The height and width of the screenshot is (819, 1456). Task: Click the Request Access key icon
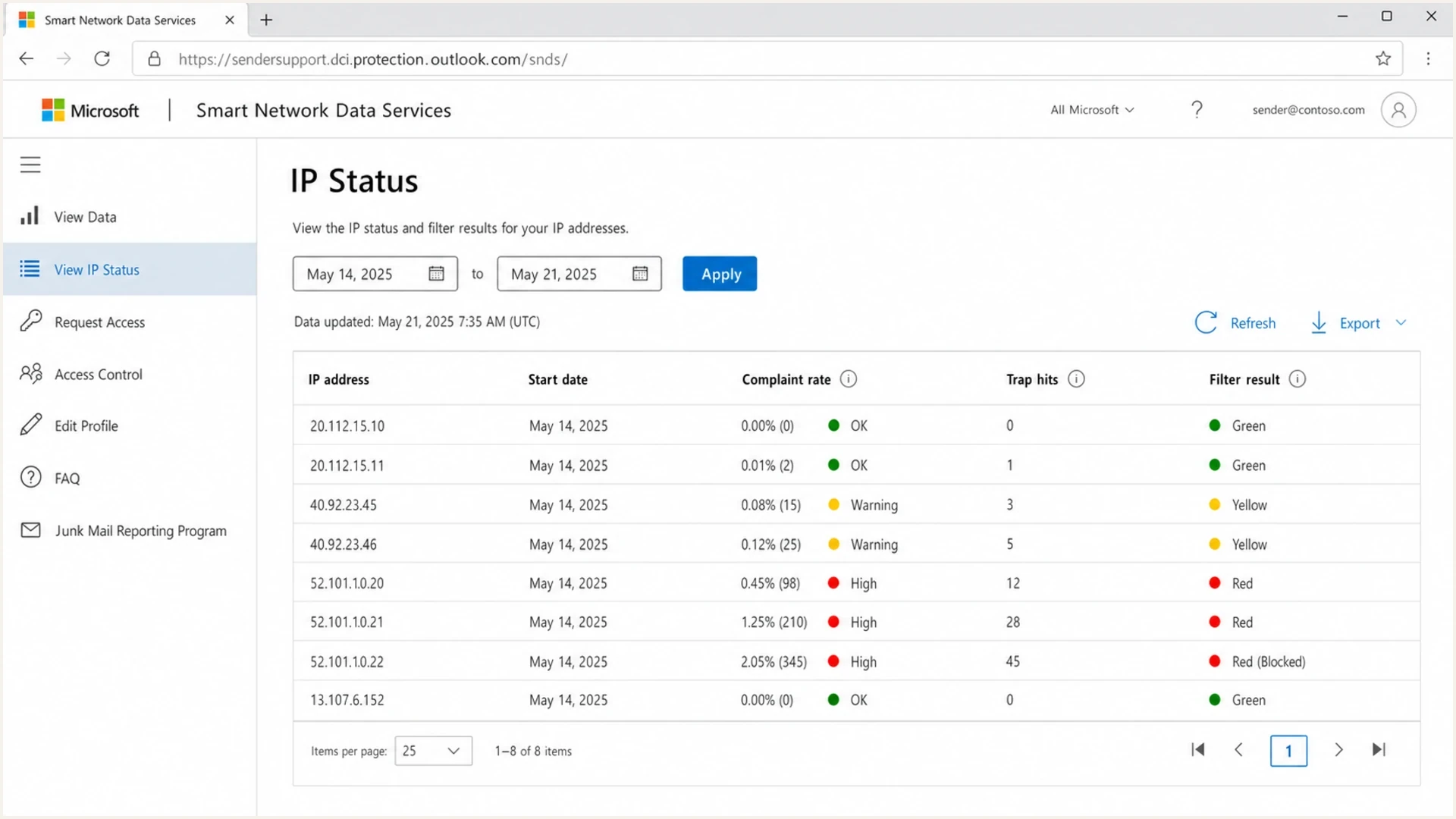(x=30, y=321)
